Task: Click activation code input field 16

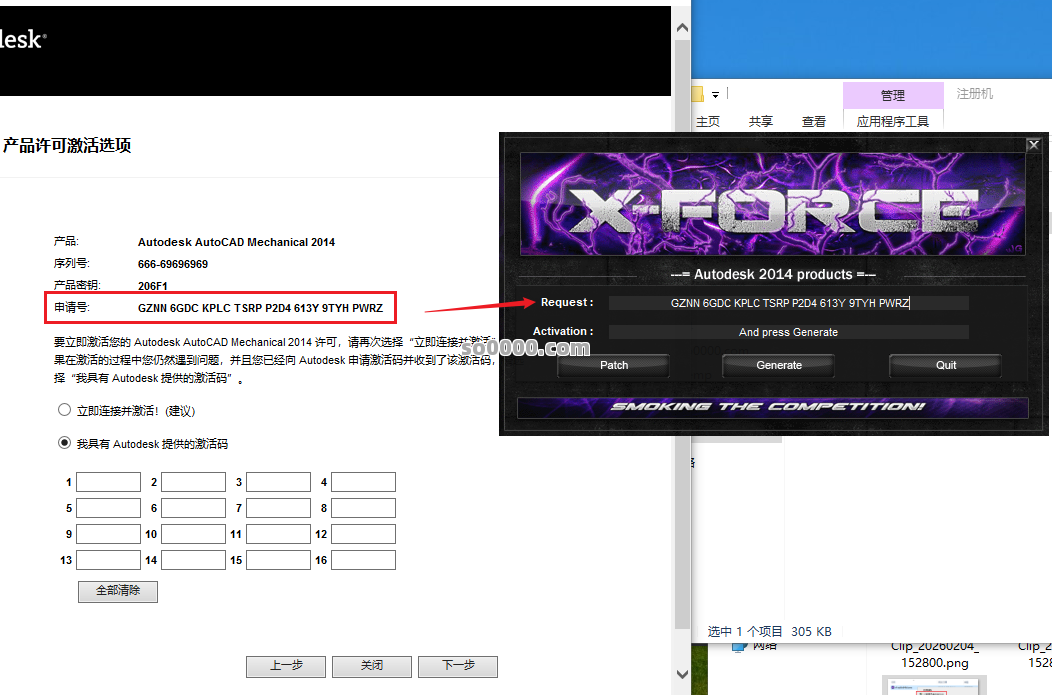Action: click(x=363, y=560)
